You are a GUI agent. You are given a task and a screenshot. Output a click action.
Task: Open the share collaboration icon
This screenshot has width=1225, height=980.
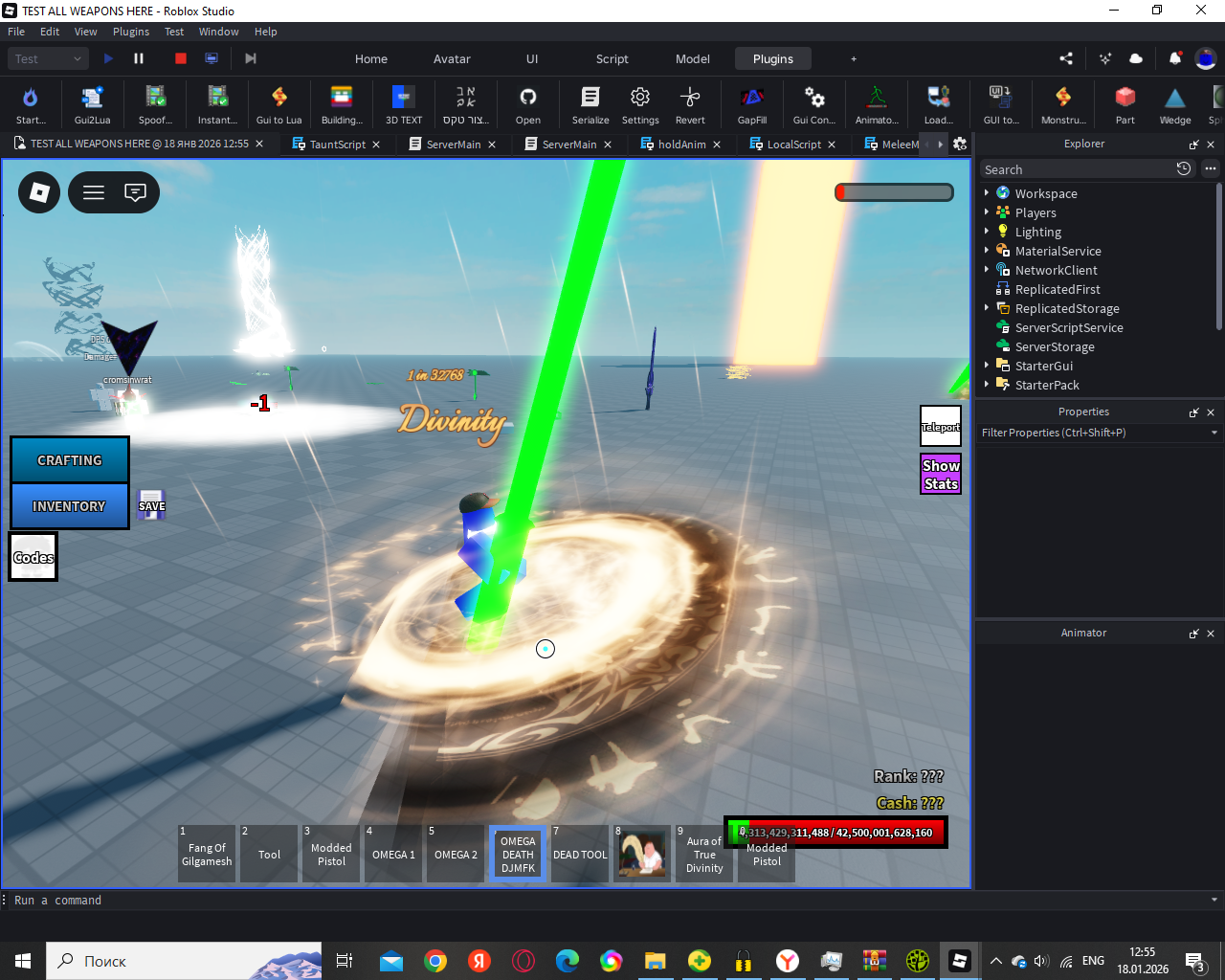pos(1066,58)
